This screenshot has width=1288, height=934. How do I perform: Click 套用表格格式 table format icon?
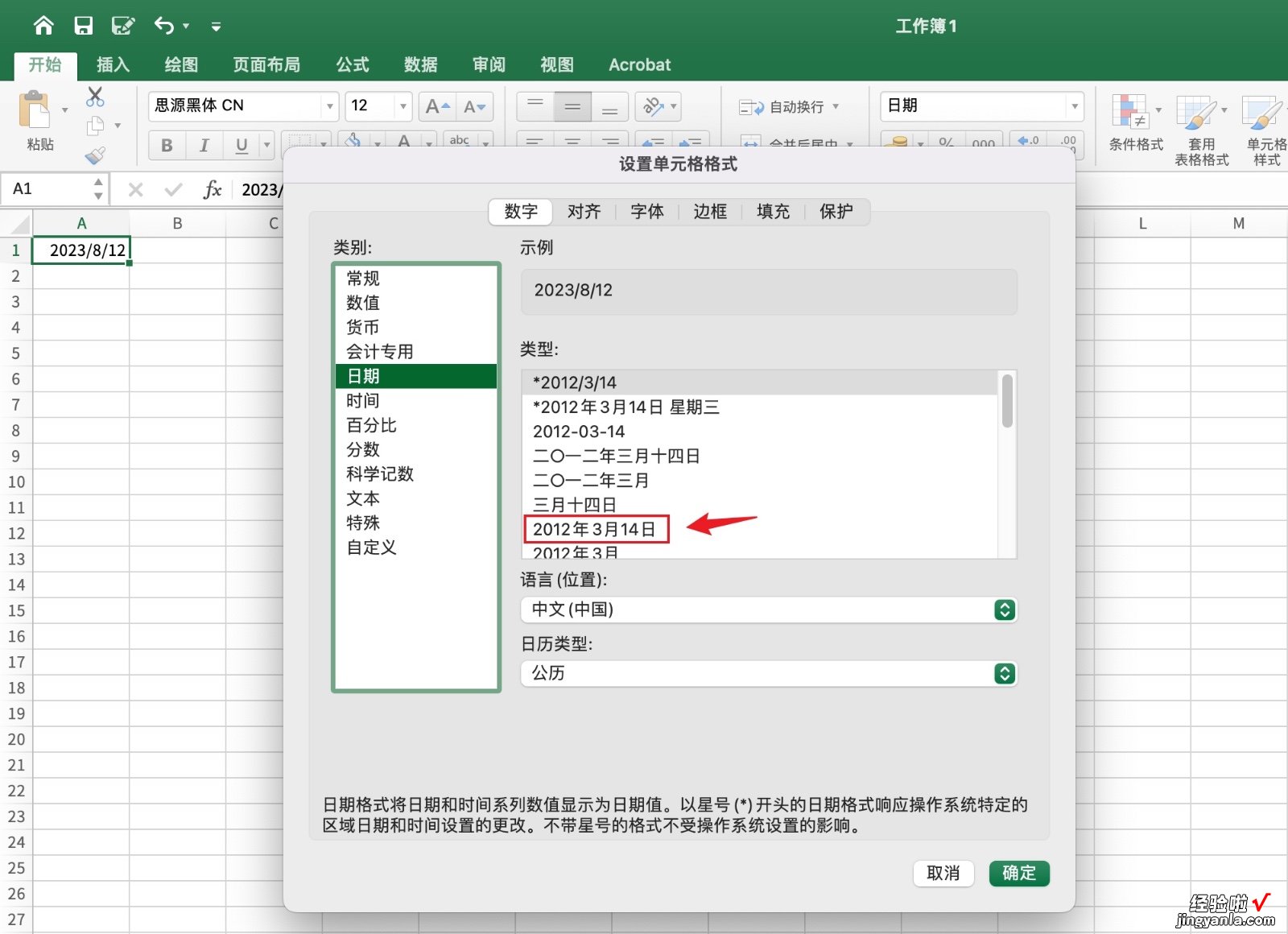click(x=1196, y=111)
